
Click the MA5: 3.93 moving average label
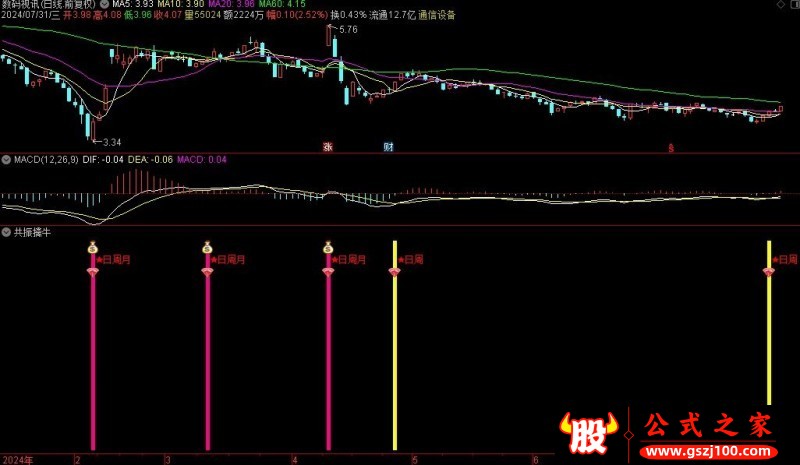[133, 4]
